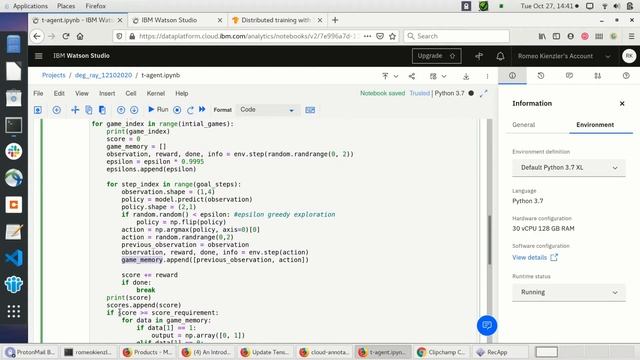Image resolution: width=640 pixels, height=360 pixels.
Task: Switch to the Environment tab
Action: click(595, 124)
